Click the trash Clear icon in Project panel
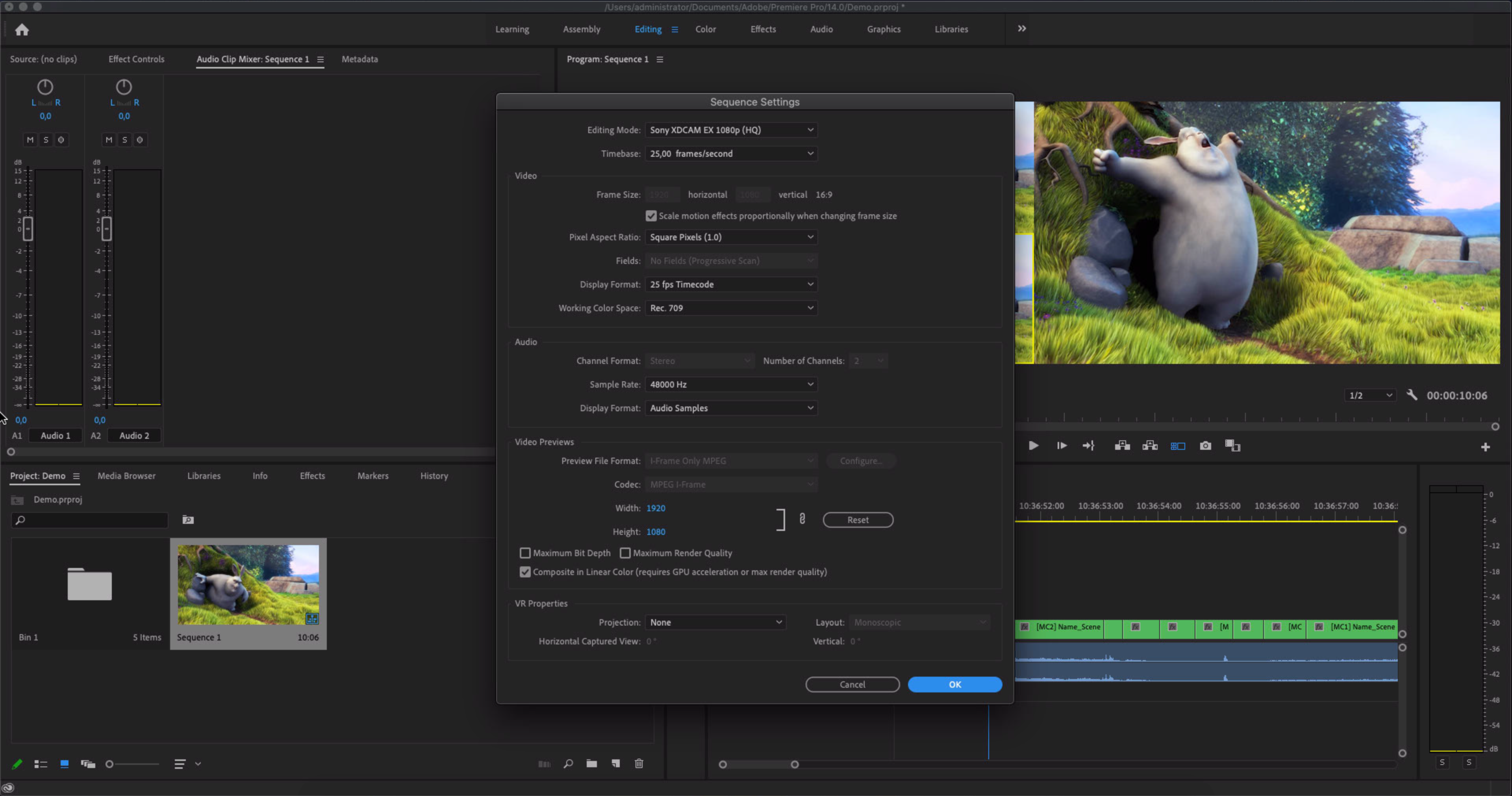The height and width of the screenshot is (796, 1512). (x=639, y=764)
